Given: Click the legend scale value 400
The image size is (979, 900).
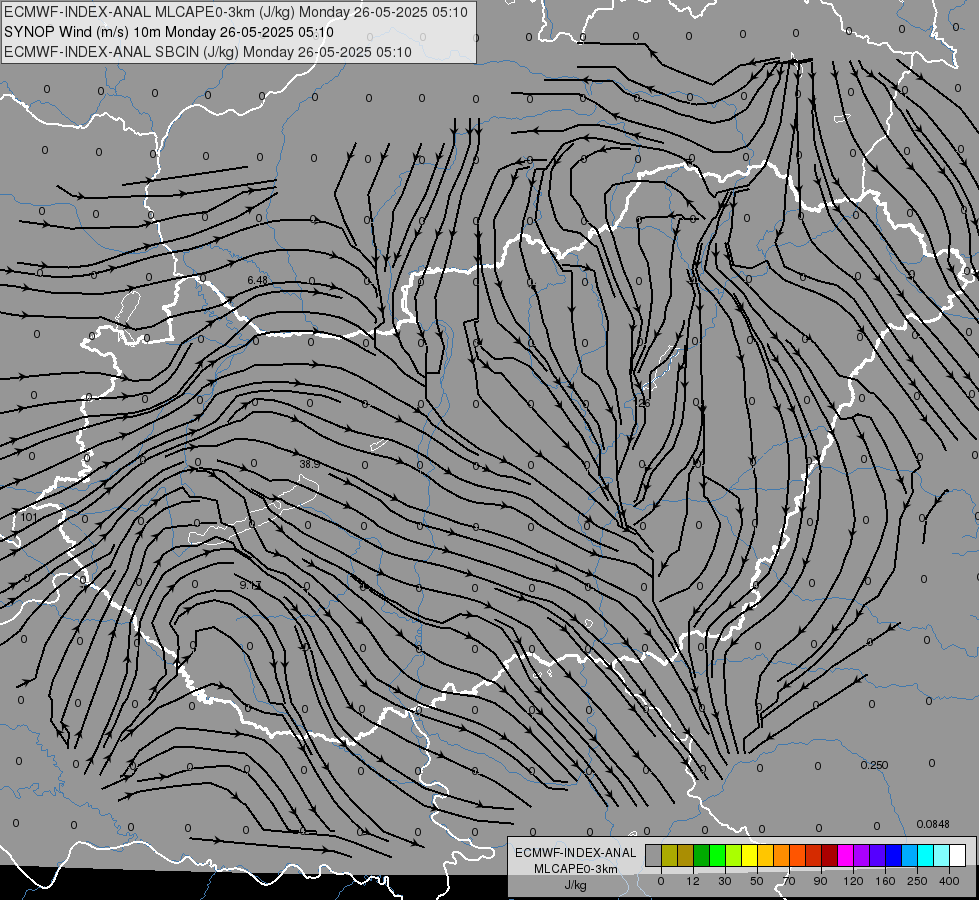Looking at the screenshot, I should click(949, 881).
